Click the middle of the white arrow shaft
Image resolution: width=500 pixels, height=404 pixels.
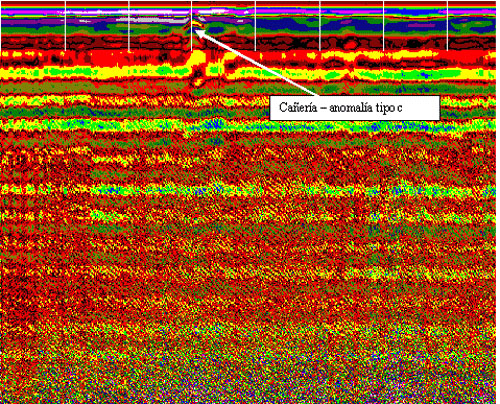pyautogui.click(x=257, y=63)
